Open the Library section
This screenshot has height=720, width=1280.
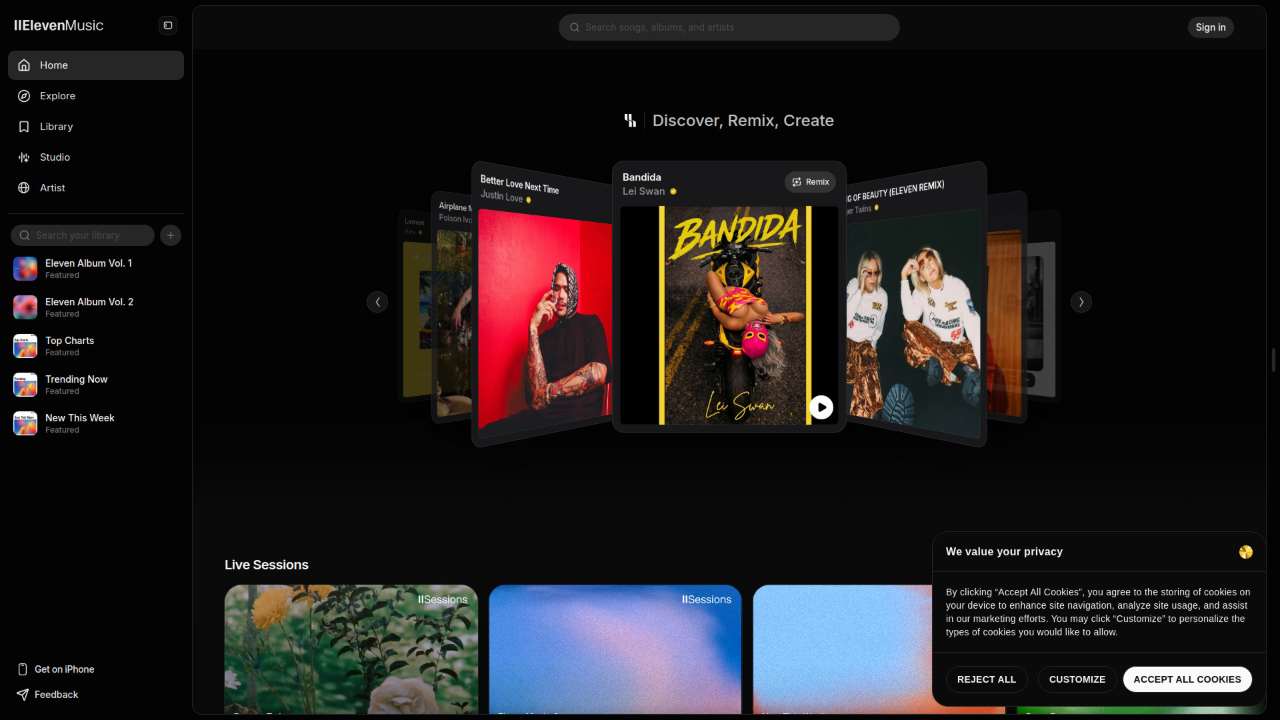pyautogui.click(x=96, y=127)
